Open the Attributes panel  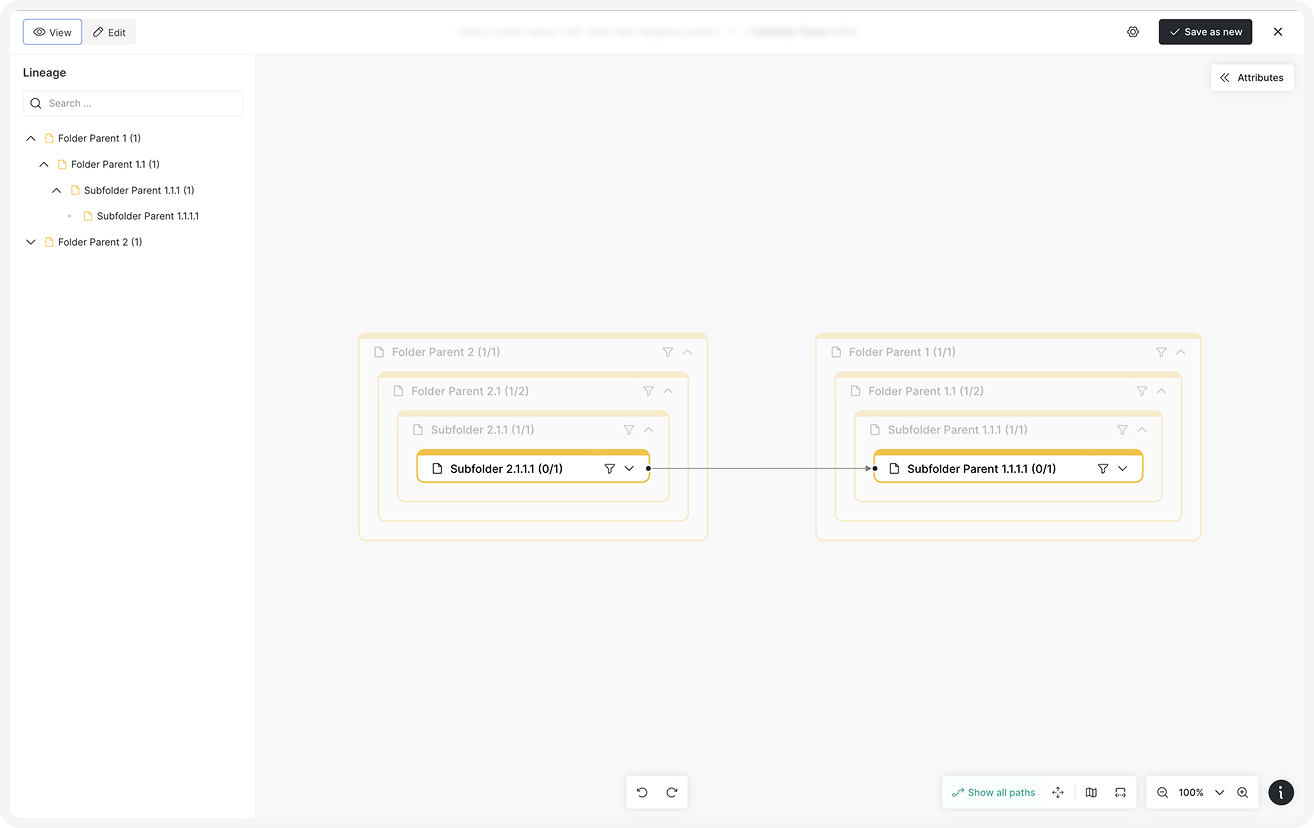(1252, 78)
